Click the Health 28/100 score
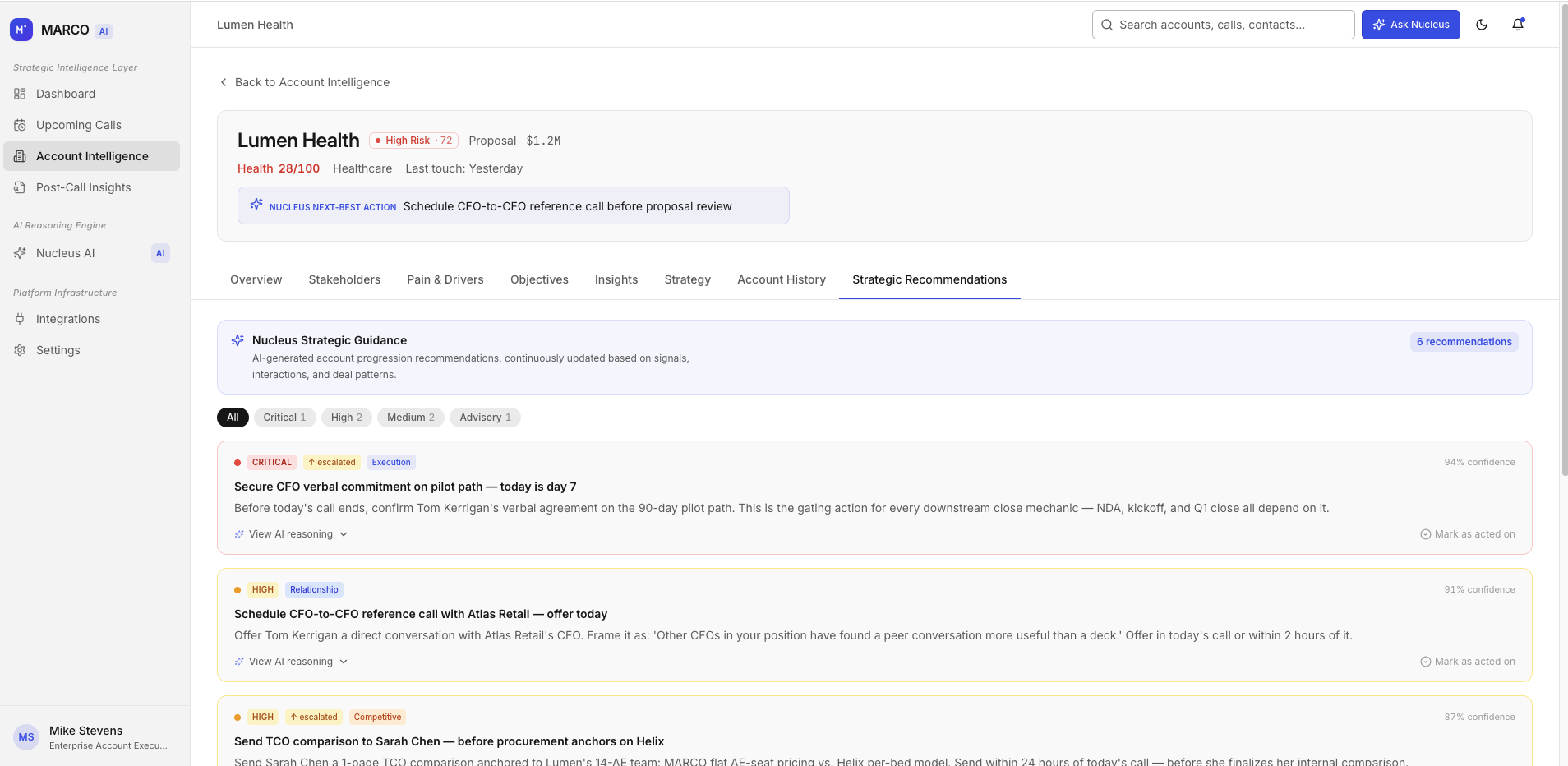Viewport: 1568px width, 766px height. pyautogui.click(x=279, y=168)
